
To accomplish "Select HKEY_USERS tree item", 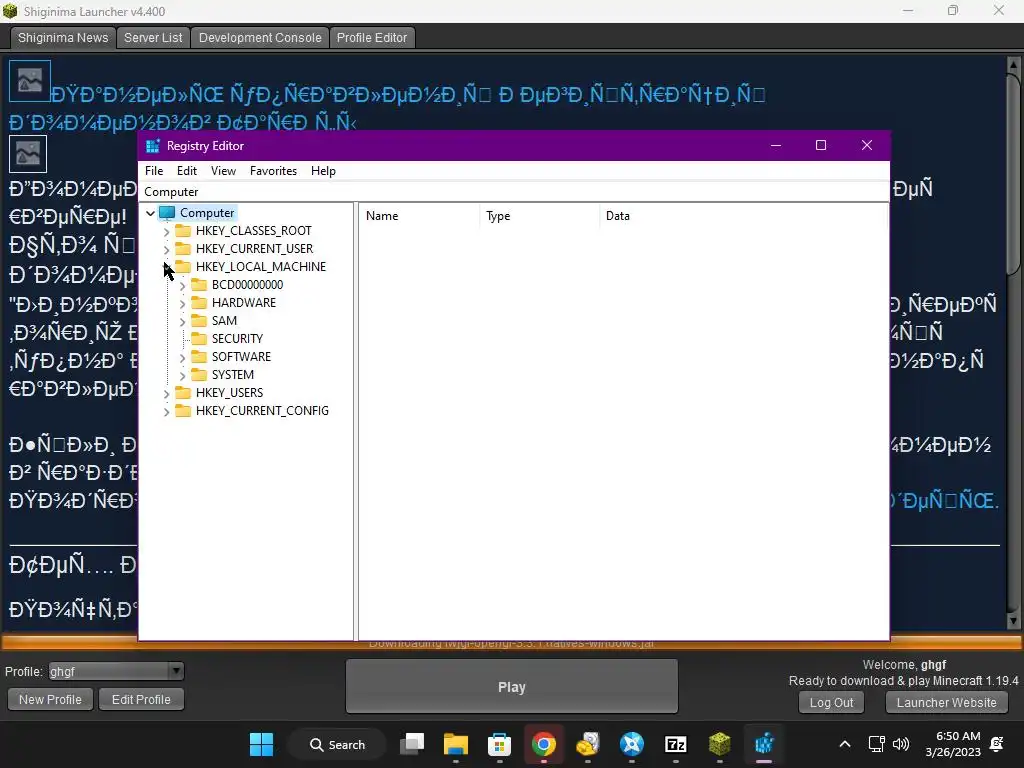I will 229,392.
